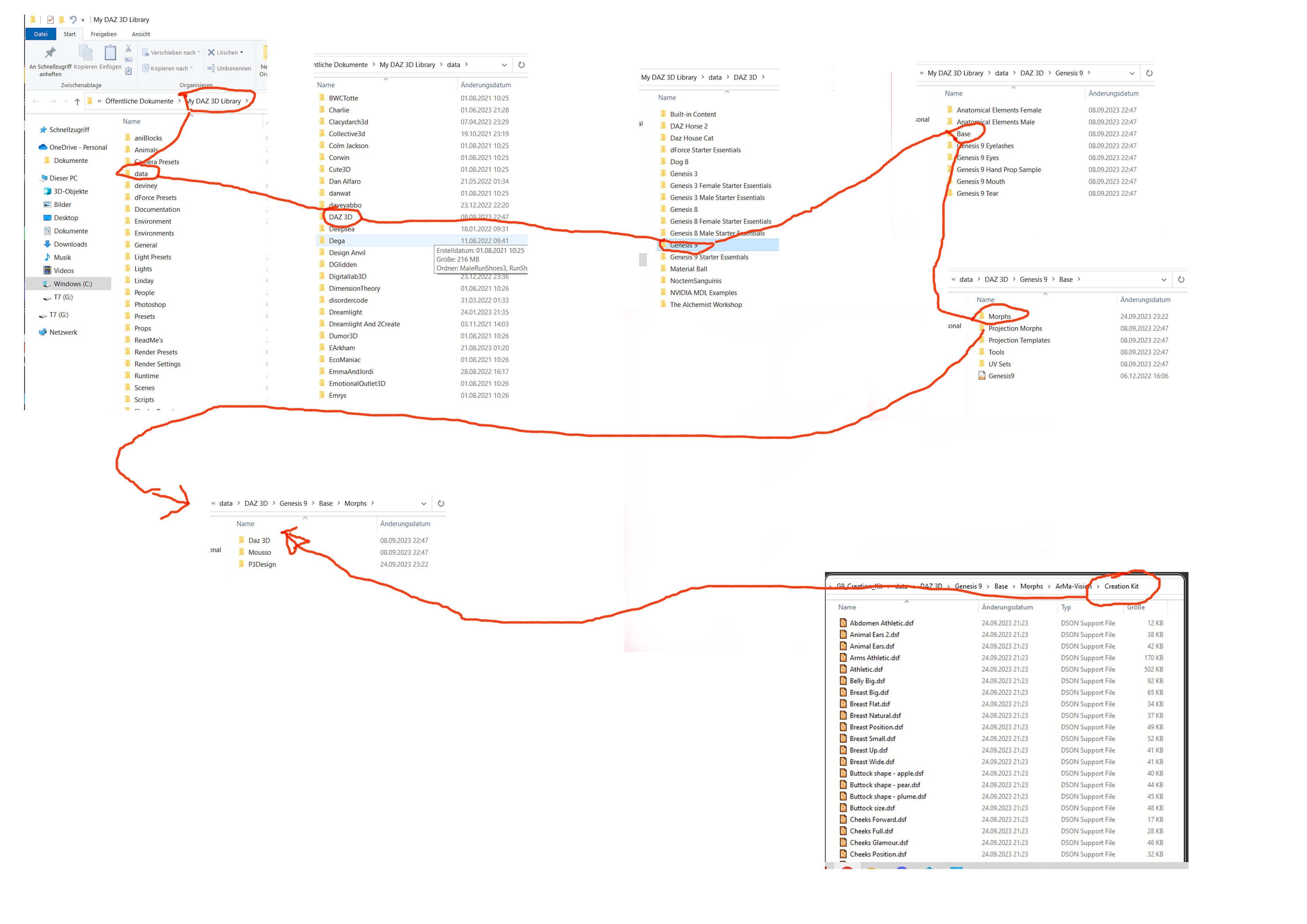Expand the Verschieben nach dropdown
This screenshot has width=1307, height=924.
(x=199, y=52)
